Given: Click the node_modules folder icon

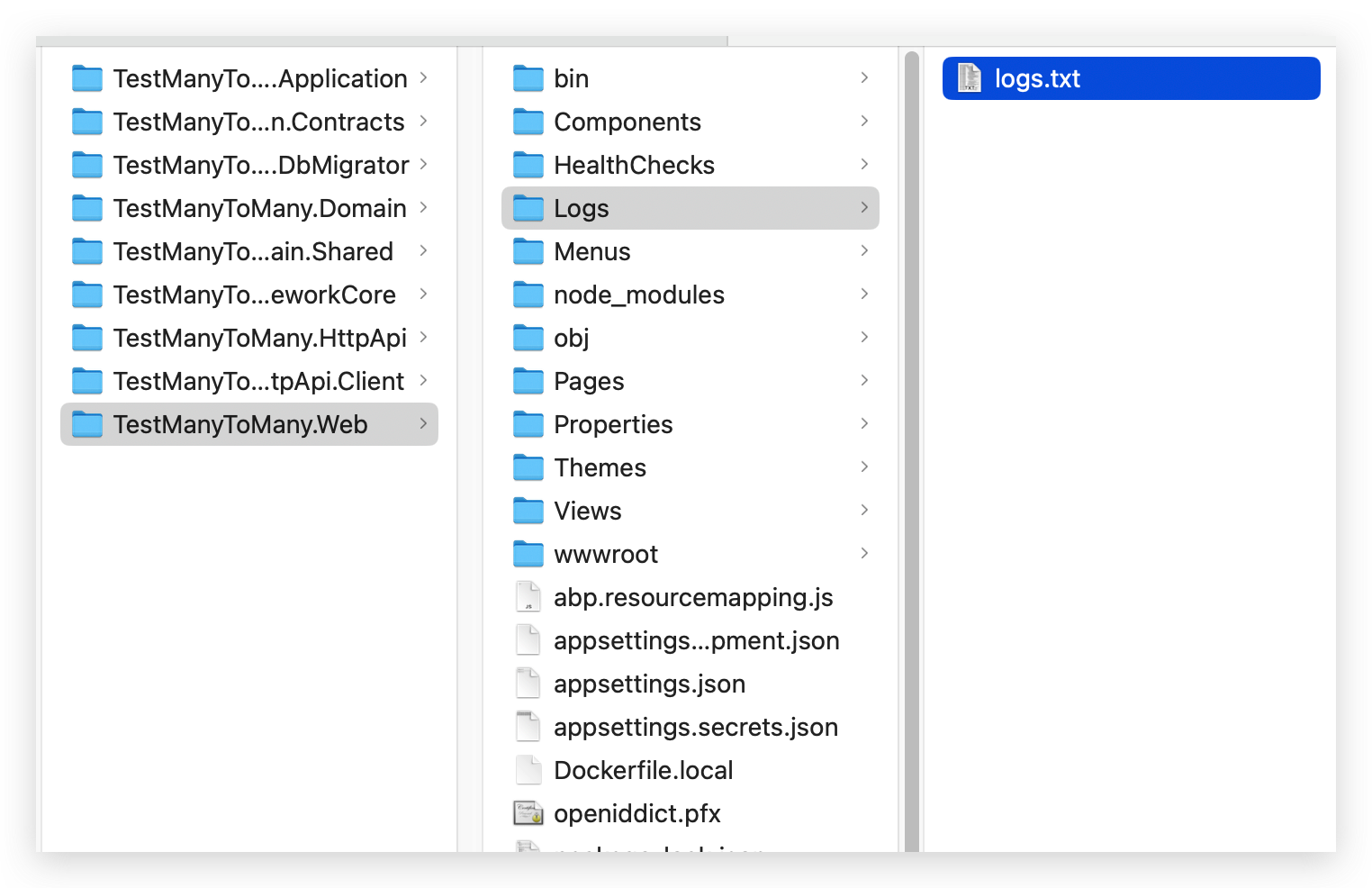Looking at the screenshot, I should 528,294.
